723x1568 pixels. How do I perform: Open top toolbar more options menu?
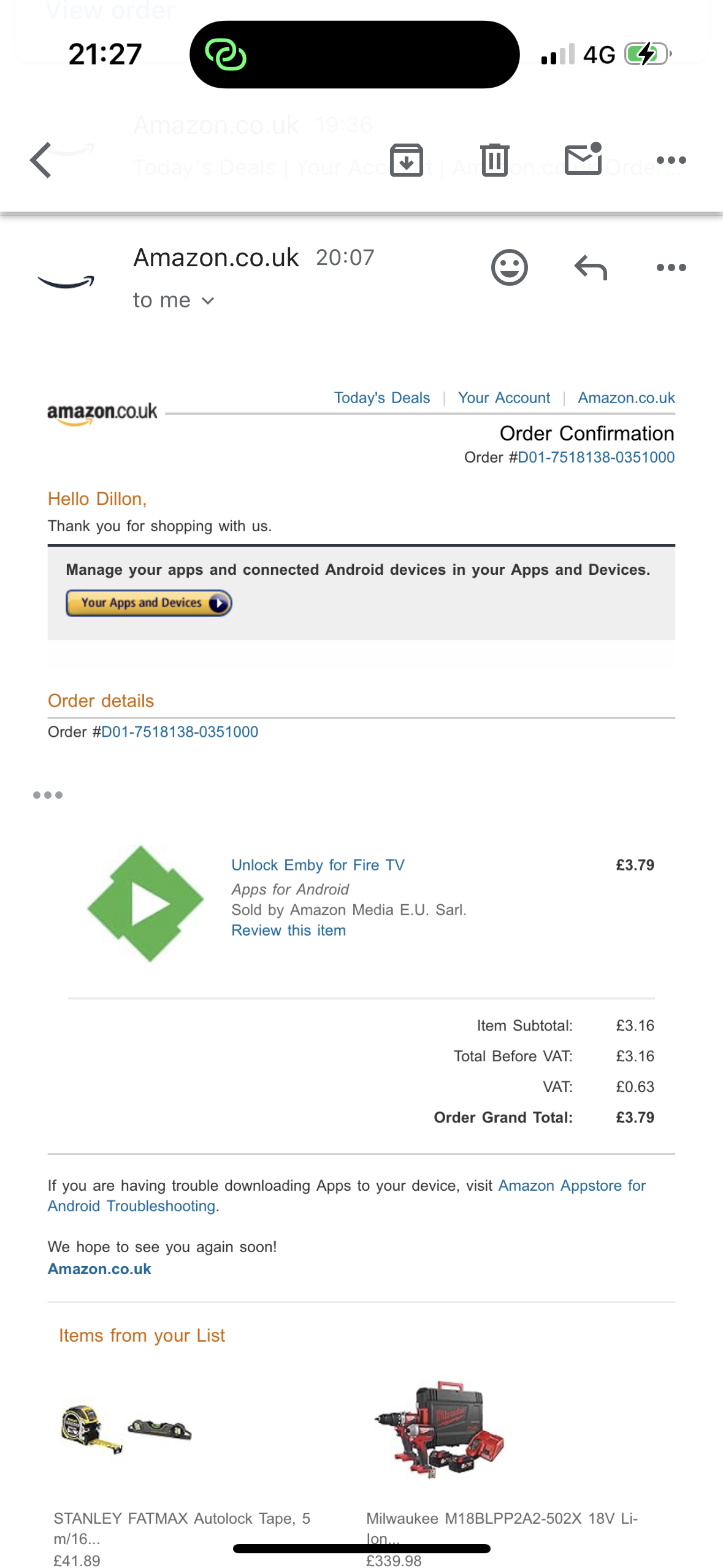[671, 160]
